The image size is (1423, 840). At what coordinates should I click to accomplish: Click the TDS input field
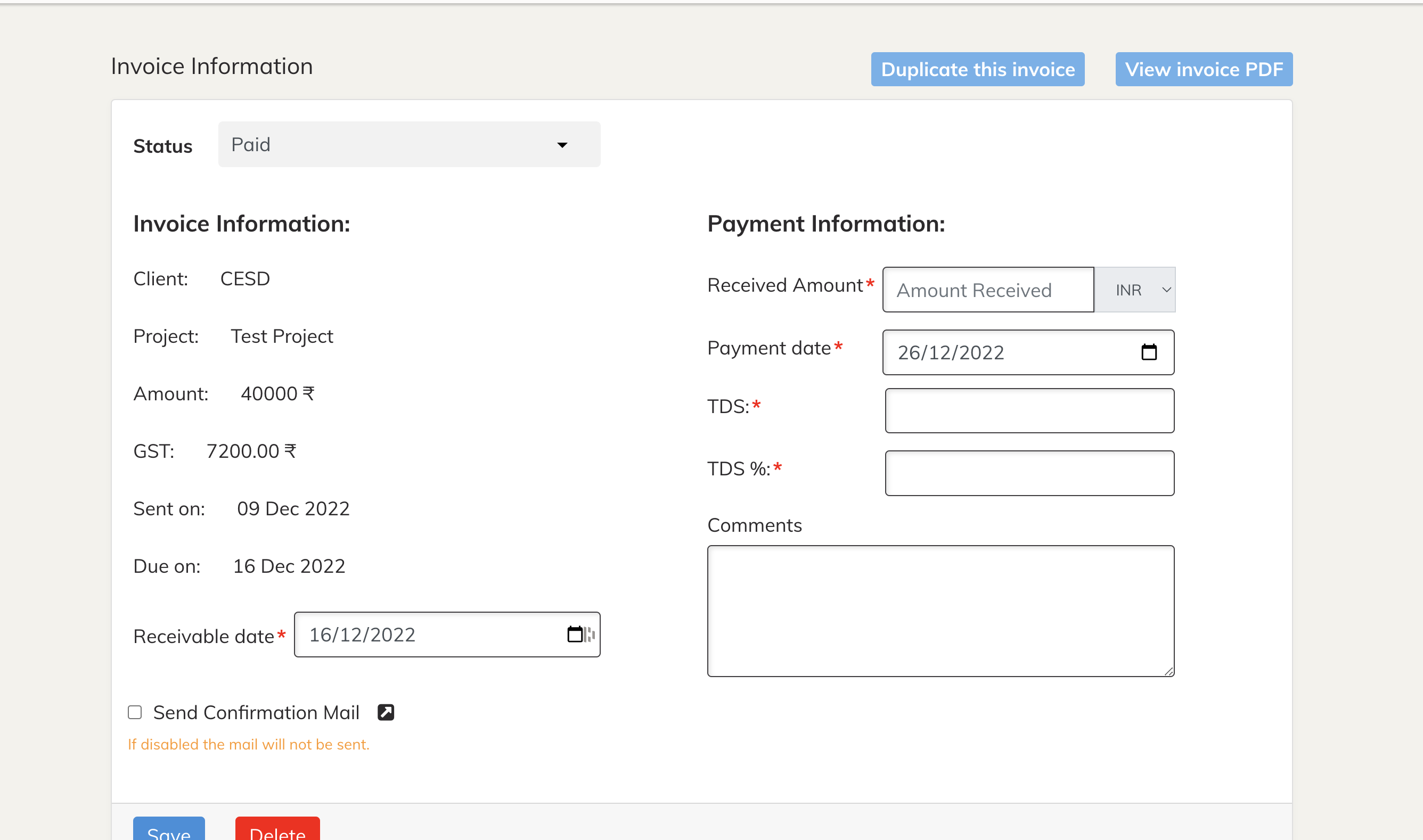(x=1028, y=410)
